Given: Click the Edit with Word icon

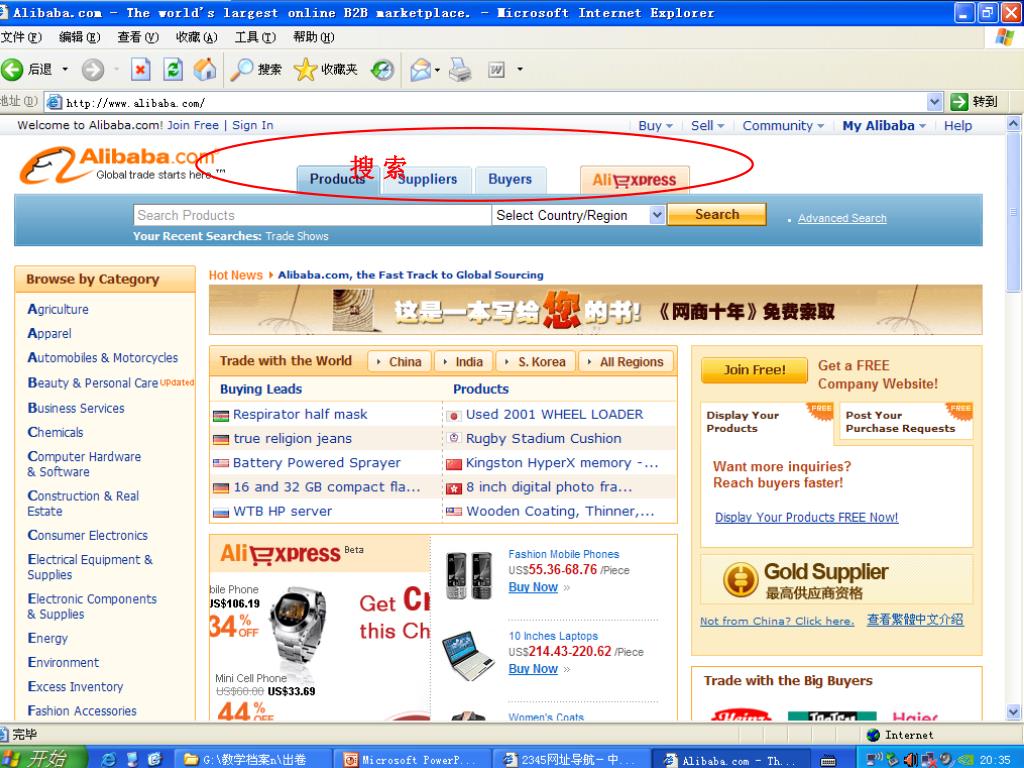Looking at the screenshot, I should 496,69.
